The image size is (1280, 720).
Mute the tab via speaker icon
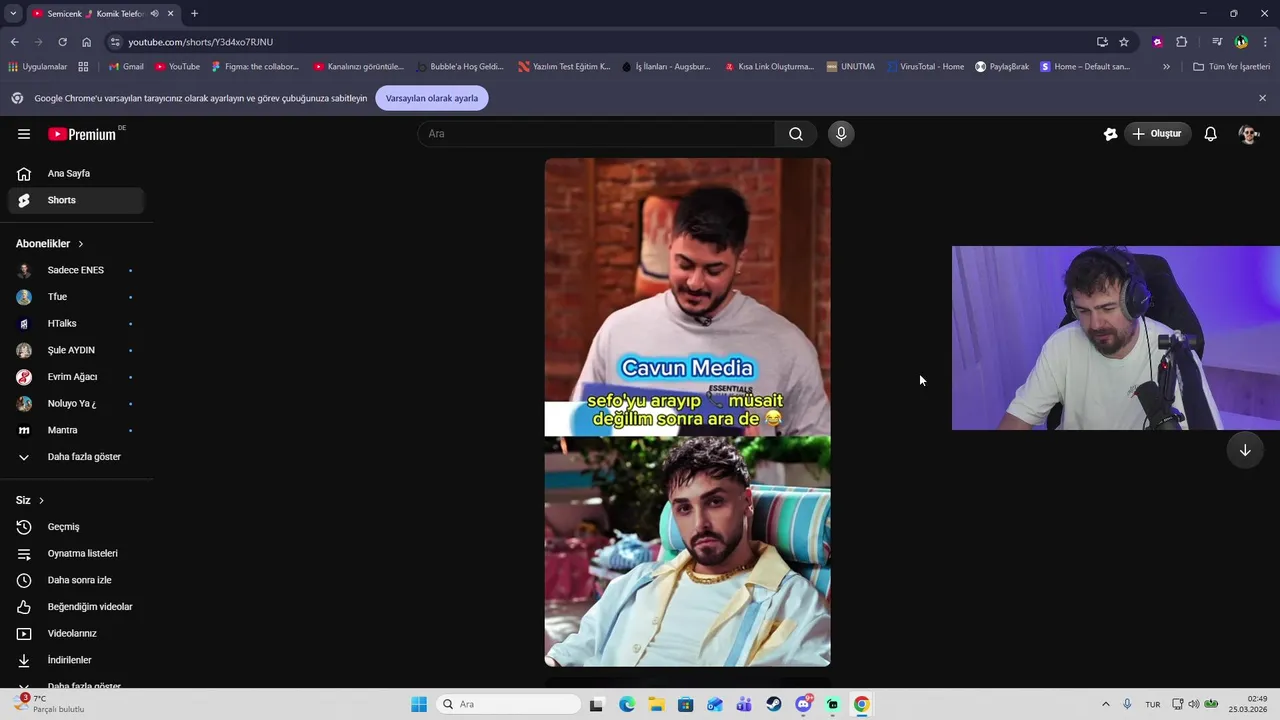click(154, 14)
